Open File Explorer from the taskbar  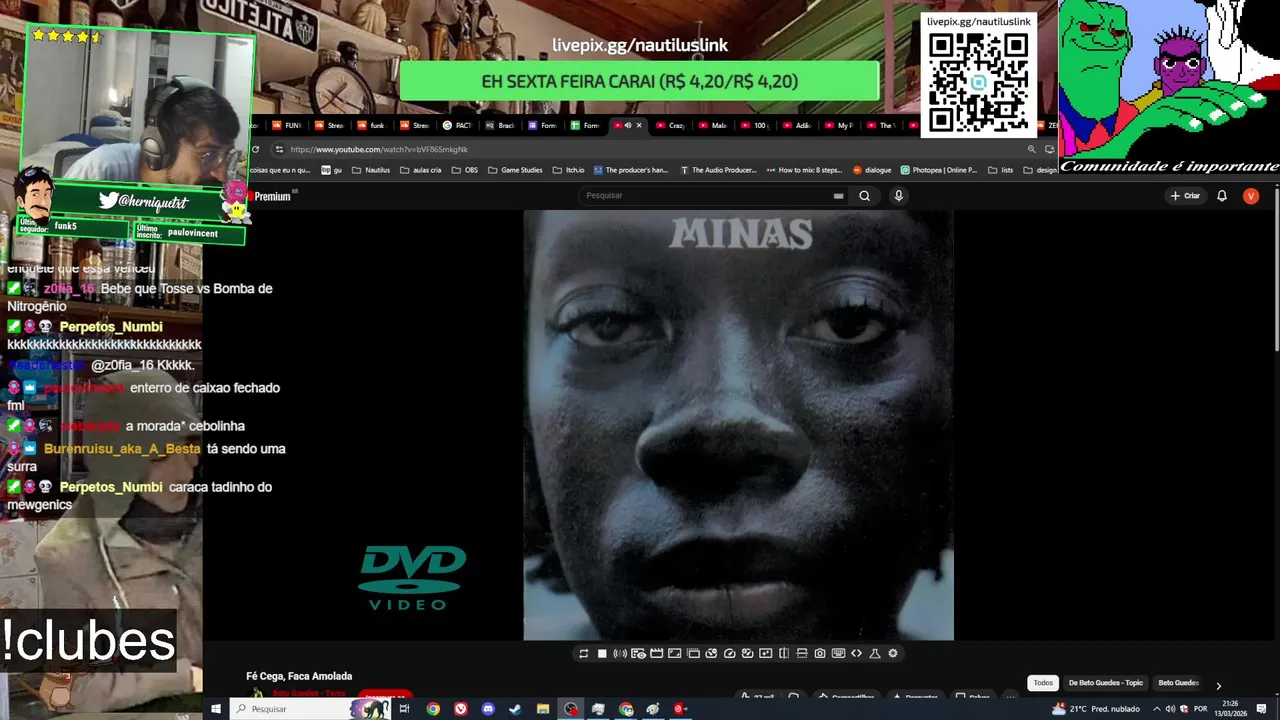pos(543,709)
